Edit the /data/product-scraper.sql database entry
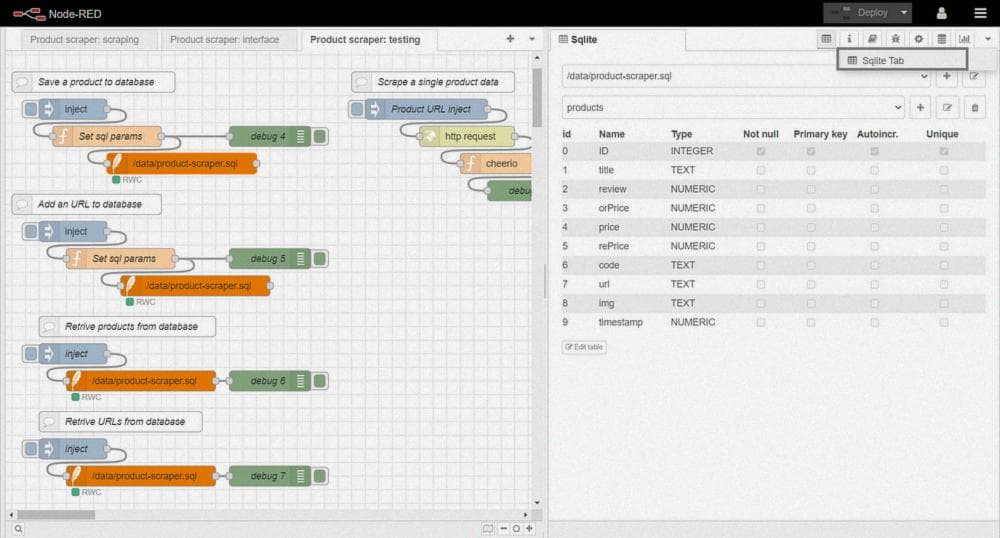 pos(974,76)
